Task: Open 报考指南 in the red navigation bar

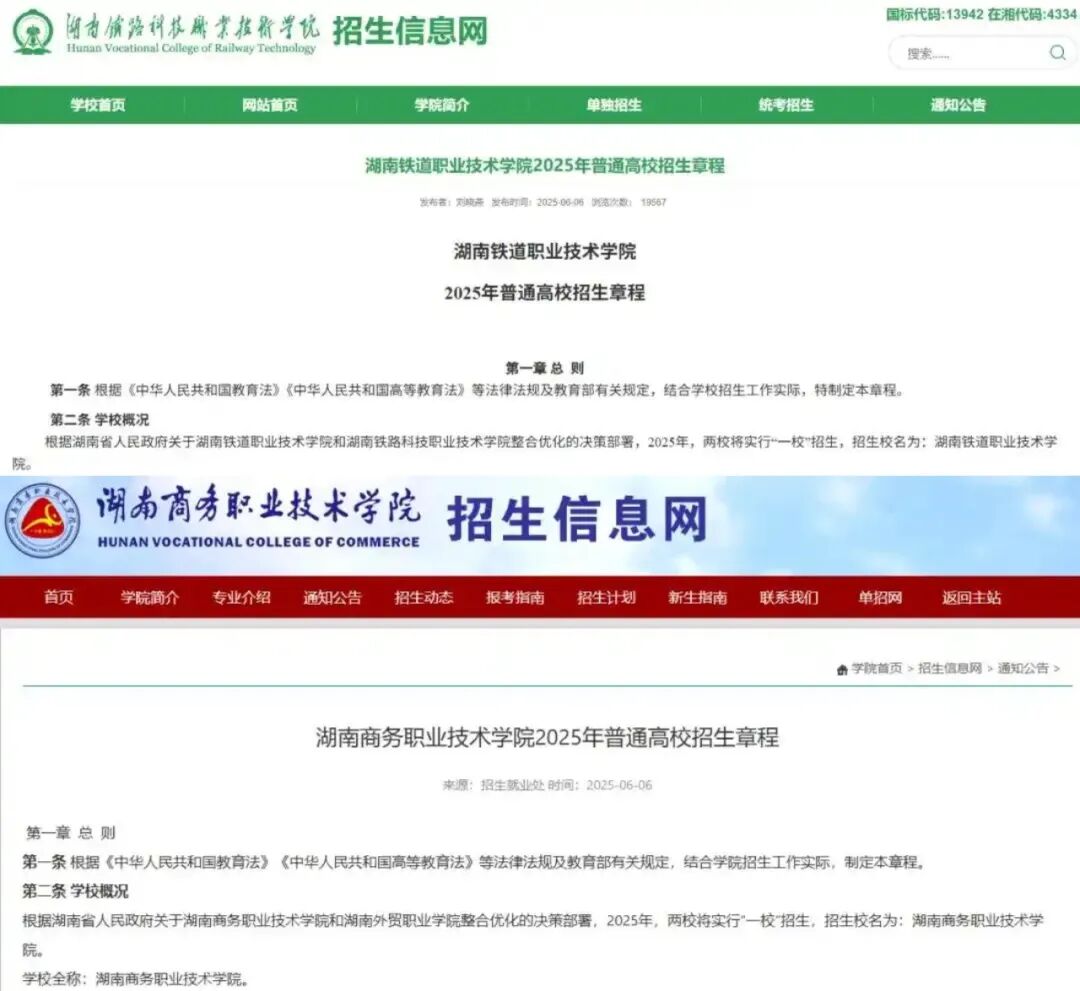Action: click(x=515, y=597)
